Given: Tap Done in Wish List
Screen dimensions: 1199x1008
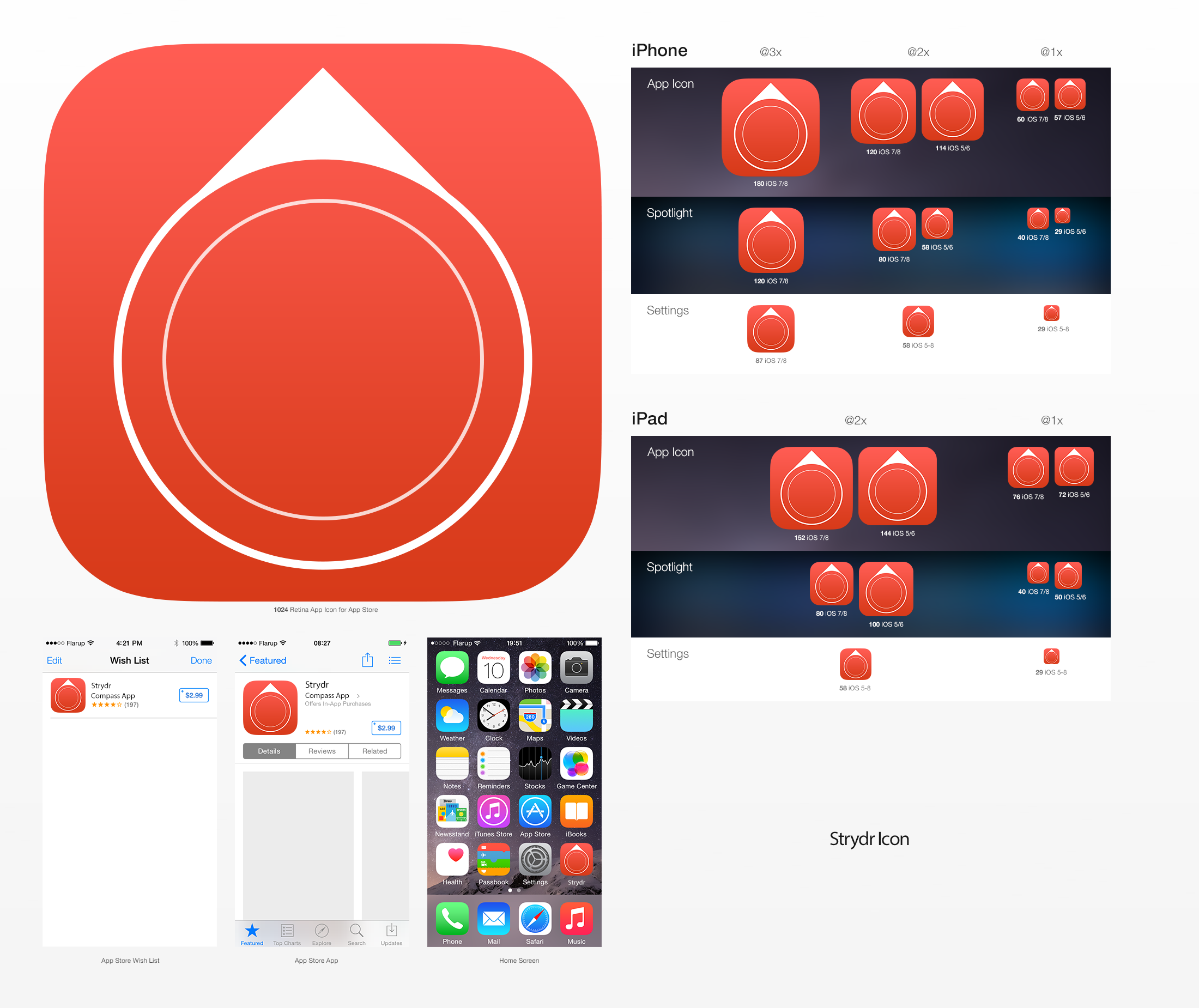Looking at the screenshot, I should tap(201, 660).
